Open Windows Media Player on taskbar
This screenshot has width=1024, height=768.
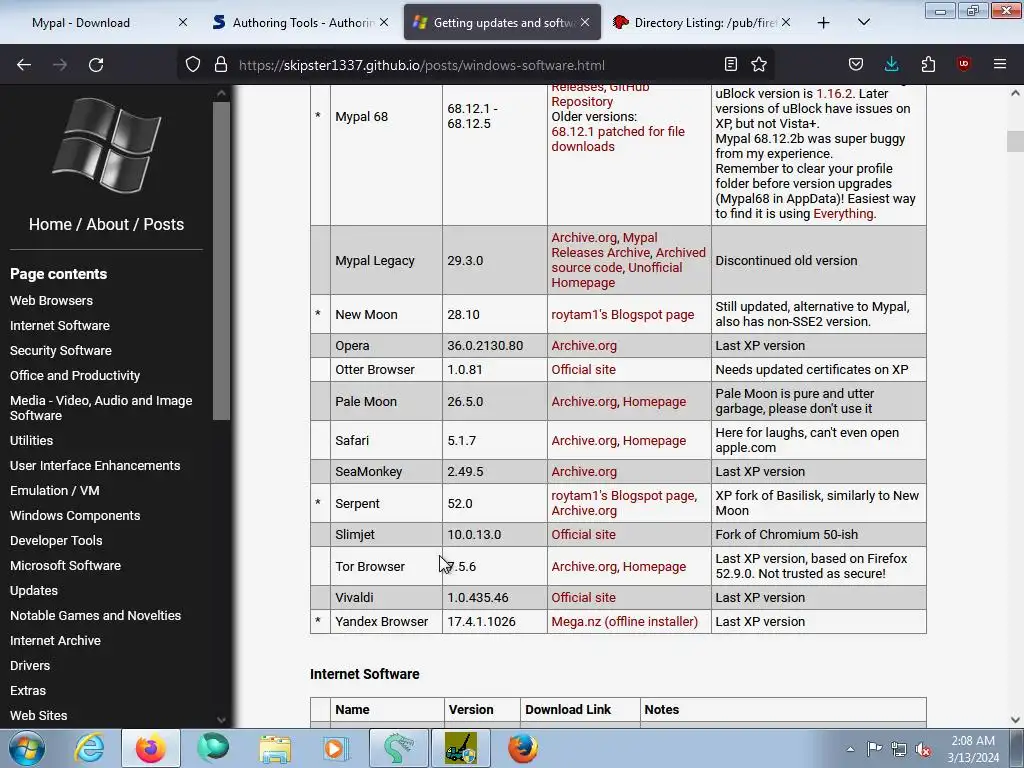[x=336, y=748]
